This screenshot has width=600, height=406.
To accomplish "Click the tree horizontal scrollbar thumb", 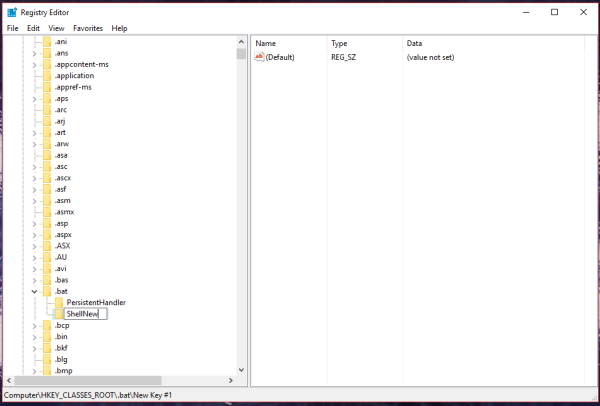I will (88, 380).
